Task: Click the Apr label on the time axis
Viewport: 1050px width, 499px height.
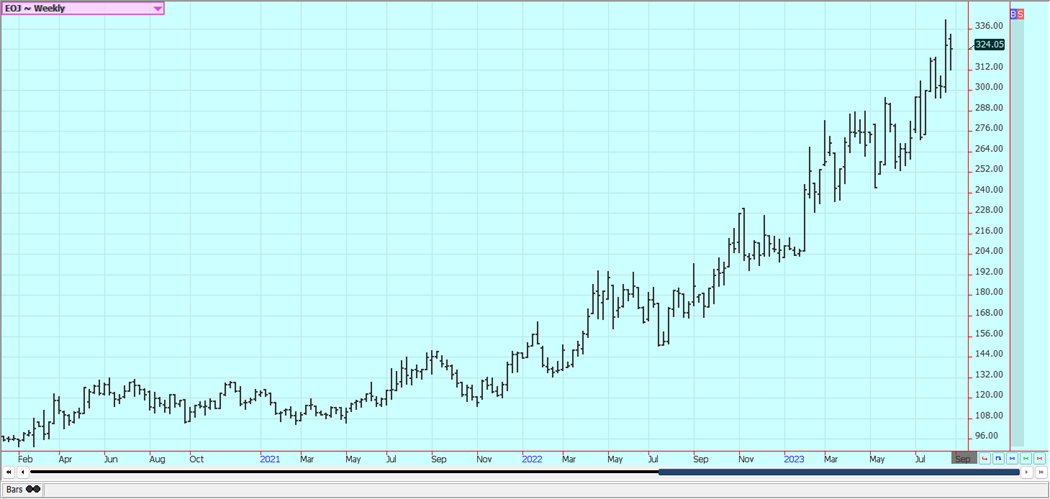Action: [x=65, y=459]
